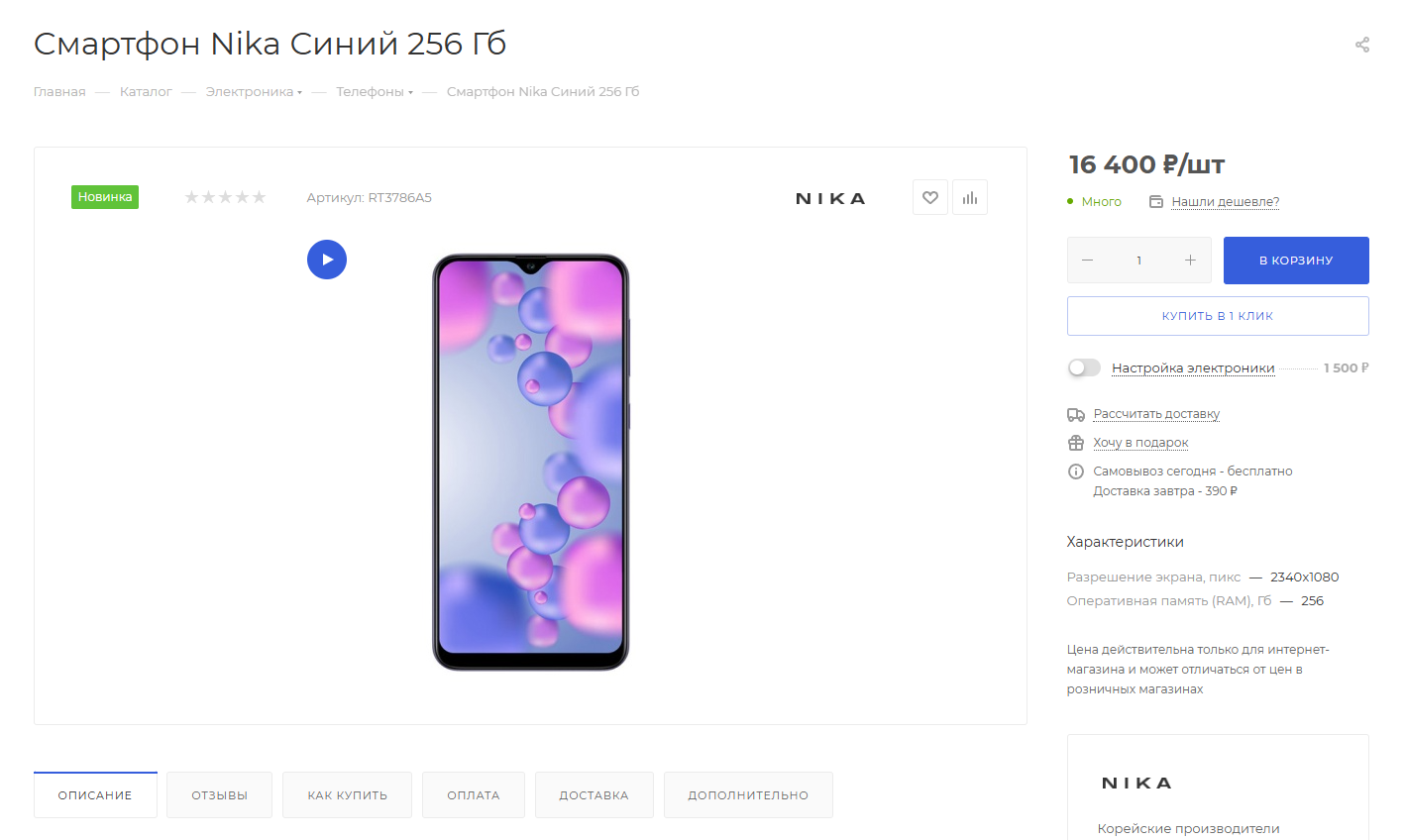Add the phone to favorites with the heart icon
This screenshot has width=1405, height=840.
point(930,197)
